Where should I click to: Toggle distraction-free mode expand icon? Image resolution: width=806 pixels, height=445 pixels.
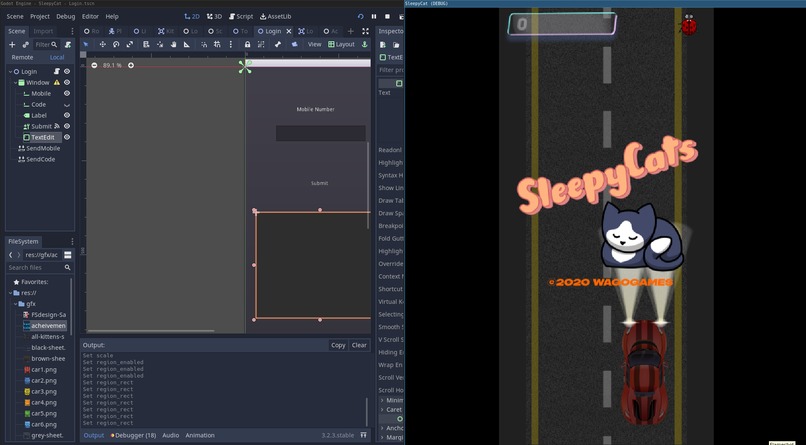point(365,31)
